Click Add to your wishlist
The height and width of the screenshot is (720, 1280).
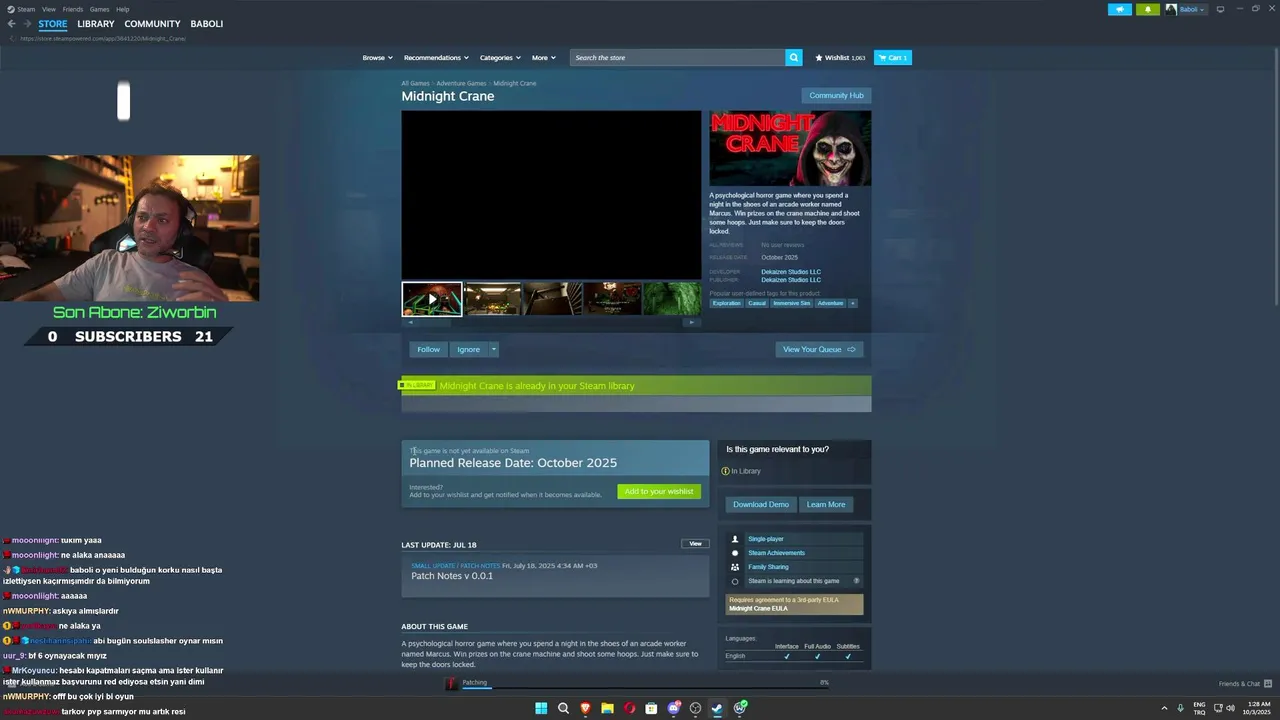[x=659, y=491]
